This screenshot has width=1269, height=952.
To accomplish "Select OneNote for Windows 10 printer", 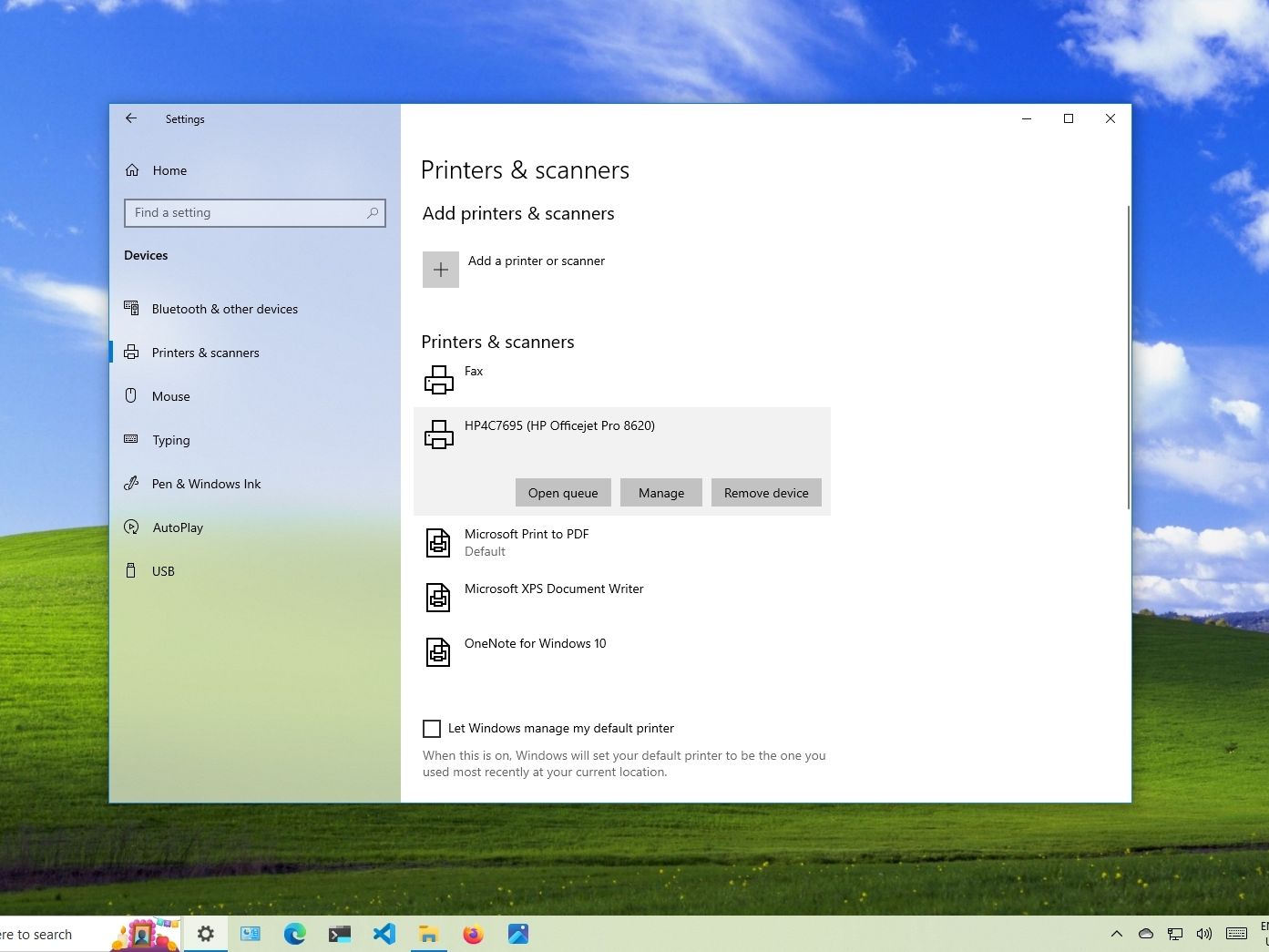I will click(x=622, y=652).
